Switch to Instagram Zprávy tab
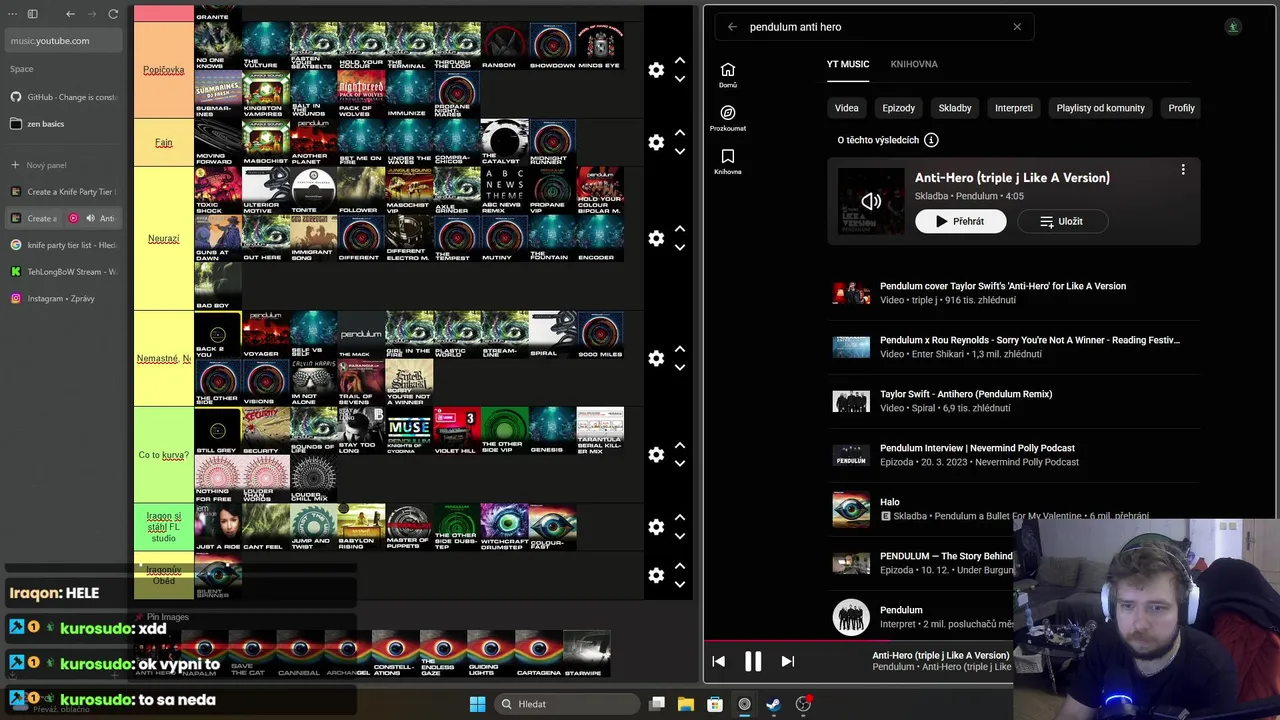The height and width of the screenshot is (720, 1280). (x=63, y=299)
